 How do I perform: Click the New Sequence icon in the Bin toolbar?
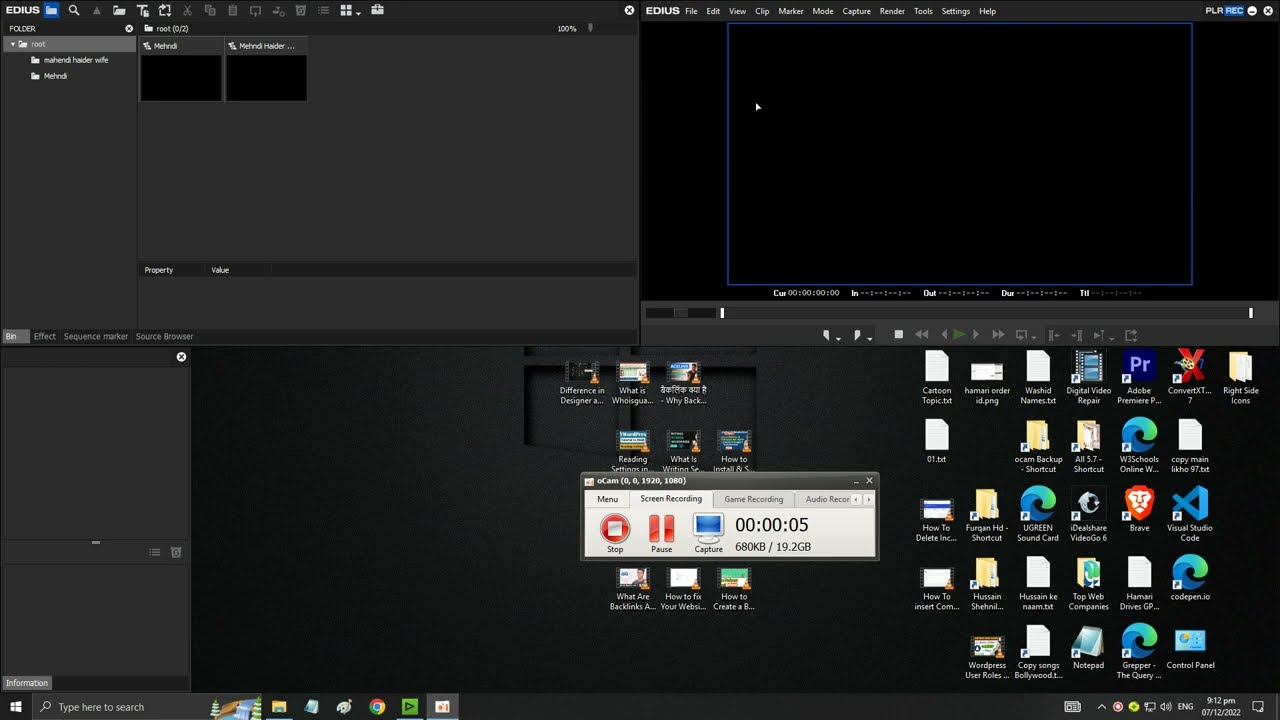(164, 10)
